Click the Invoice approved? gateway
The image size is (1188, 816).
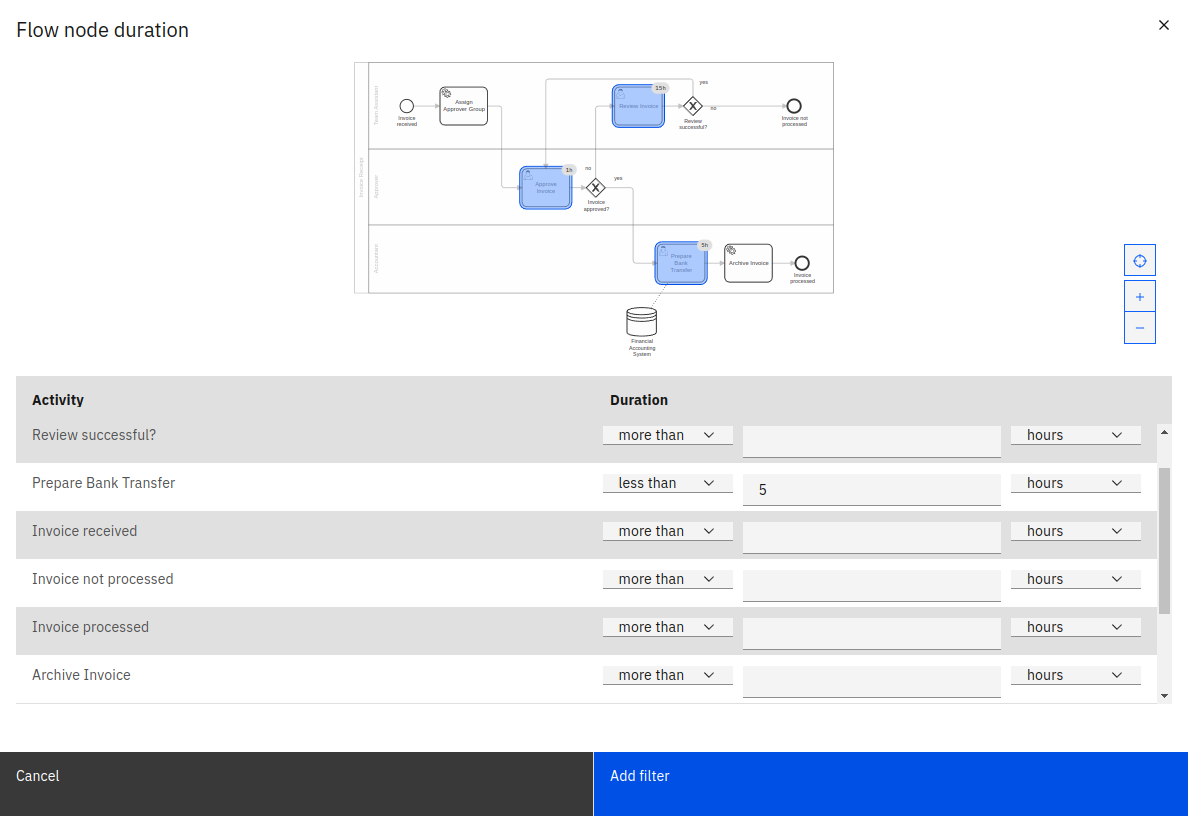(x=596, y=186)
